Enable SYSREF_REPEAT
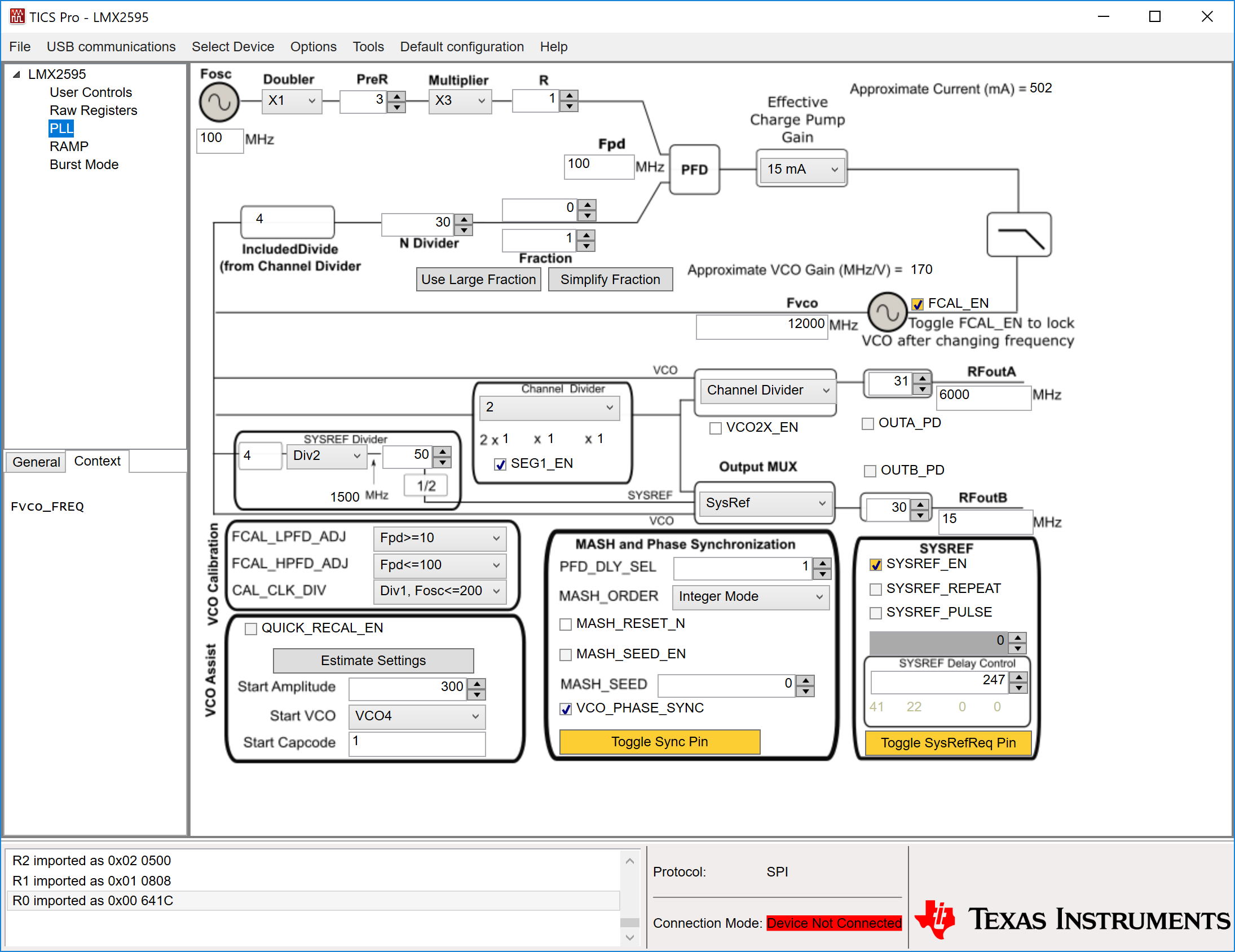The image size is (1235, 952). pos(875,589)
